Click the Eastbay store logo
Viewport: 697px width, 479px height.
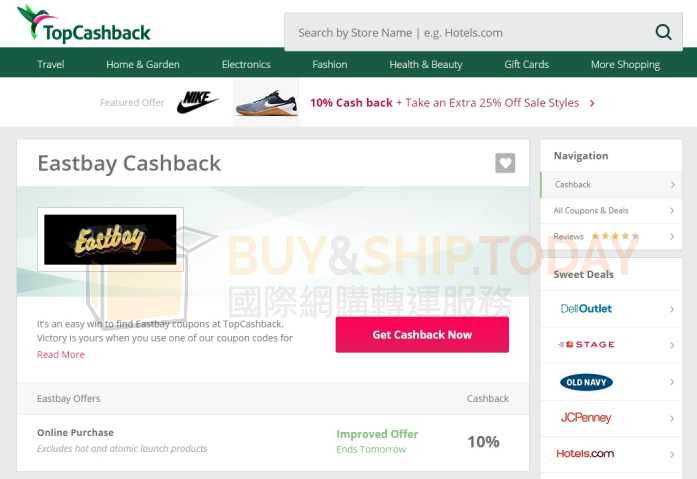(x=110, y=240)
